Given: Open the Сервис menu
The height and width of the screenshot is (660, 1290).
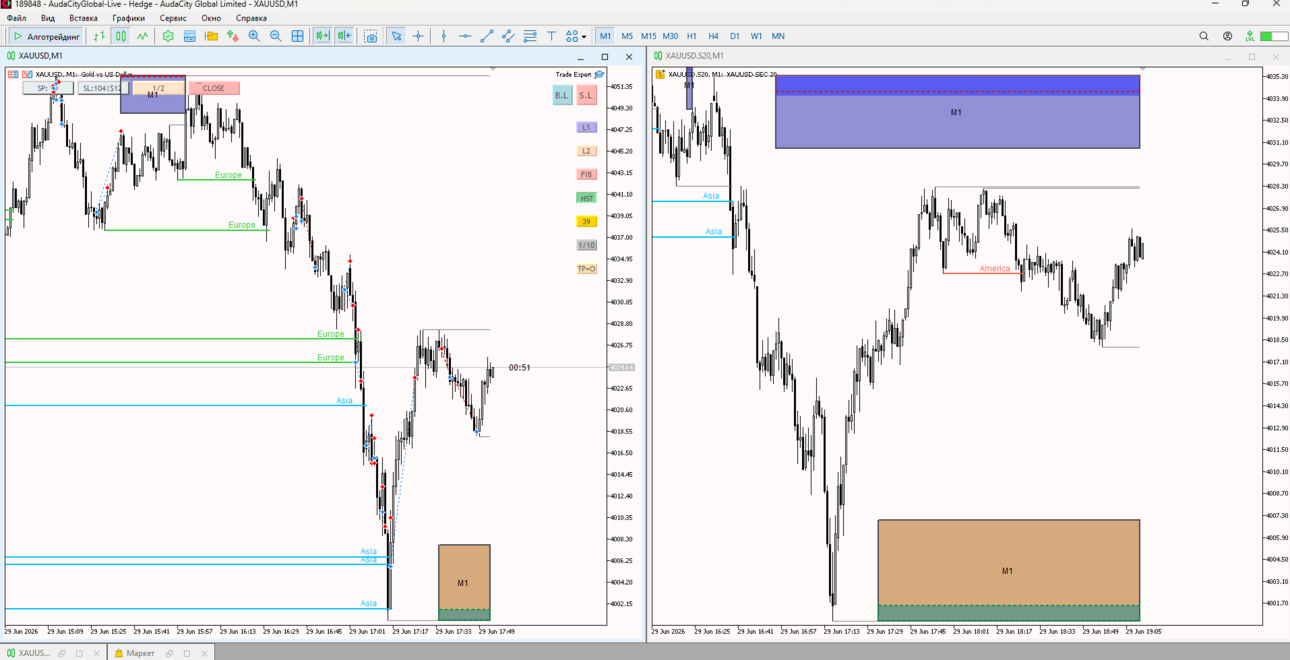Looking at the screenshot, I should [x=173, y=18].
